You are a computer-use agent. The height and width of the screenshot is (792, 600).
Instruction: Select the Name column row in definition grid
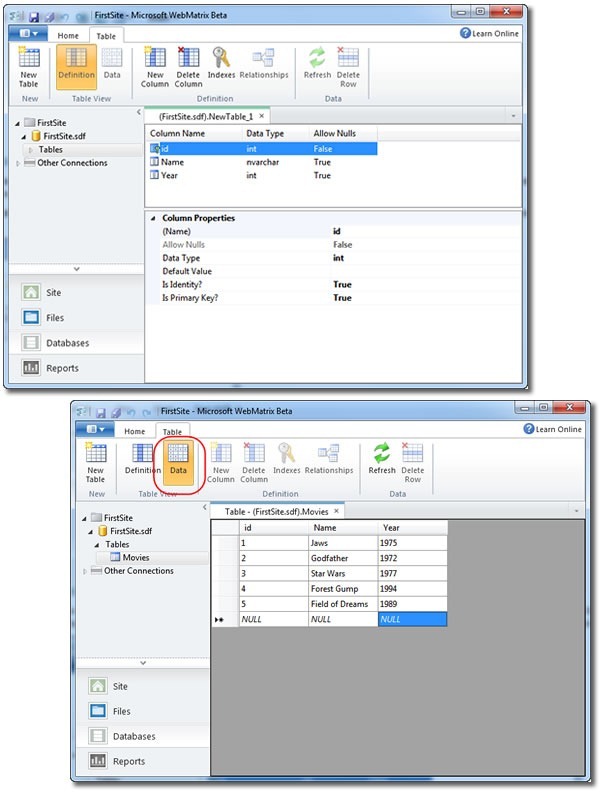[x=261, y=162]
